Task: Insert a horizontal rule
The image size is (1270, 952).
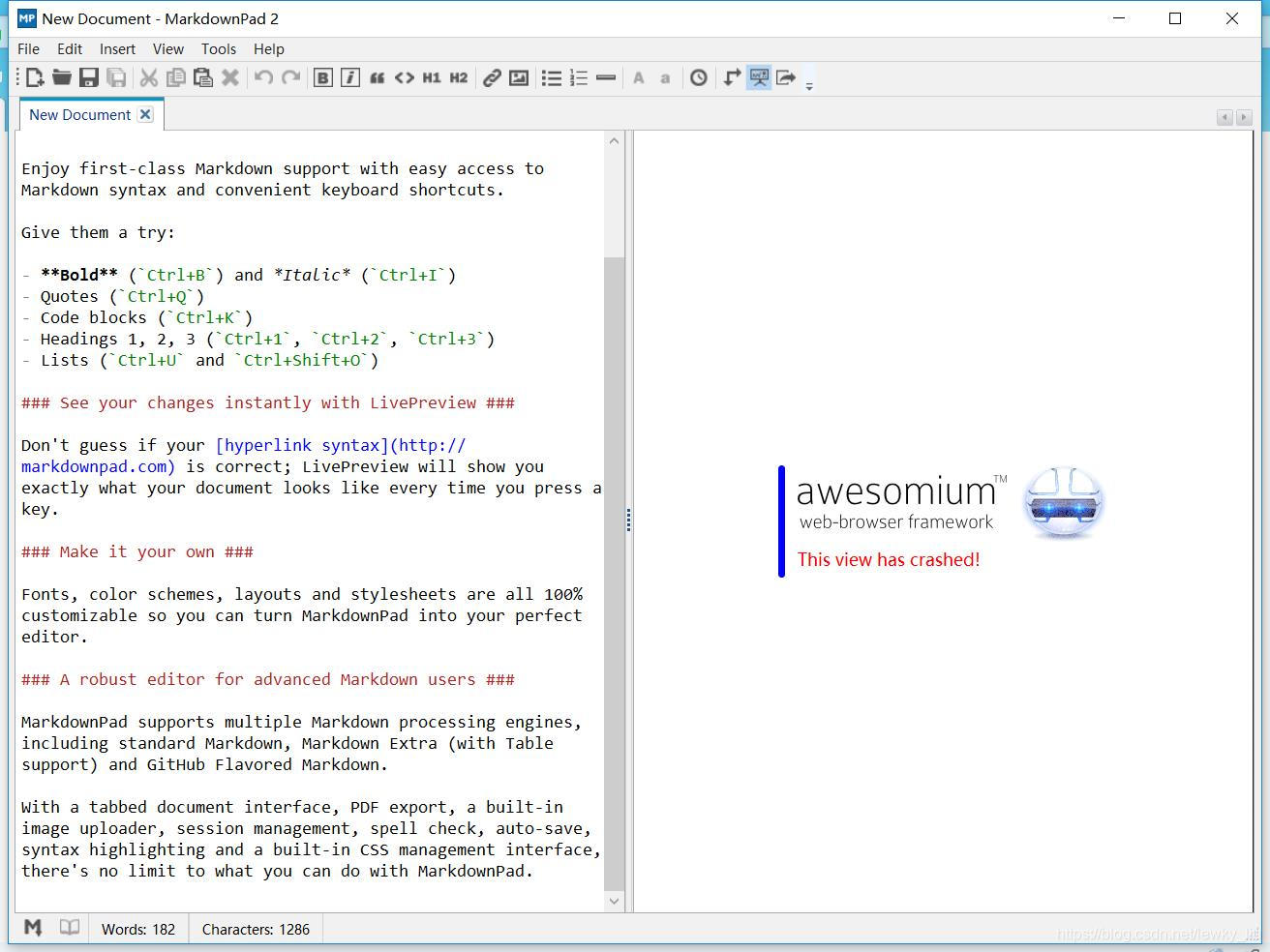Action: [606, 78]
